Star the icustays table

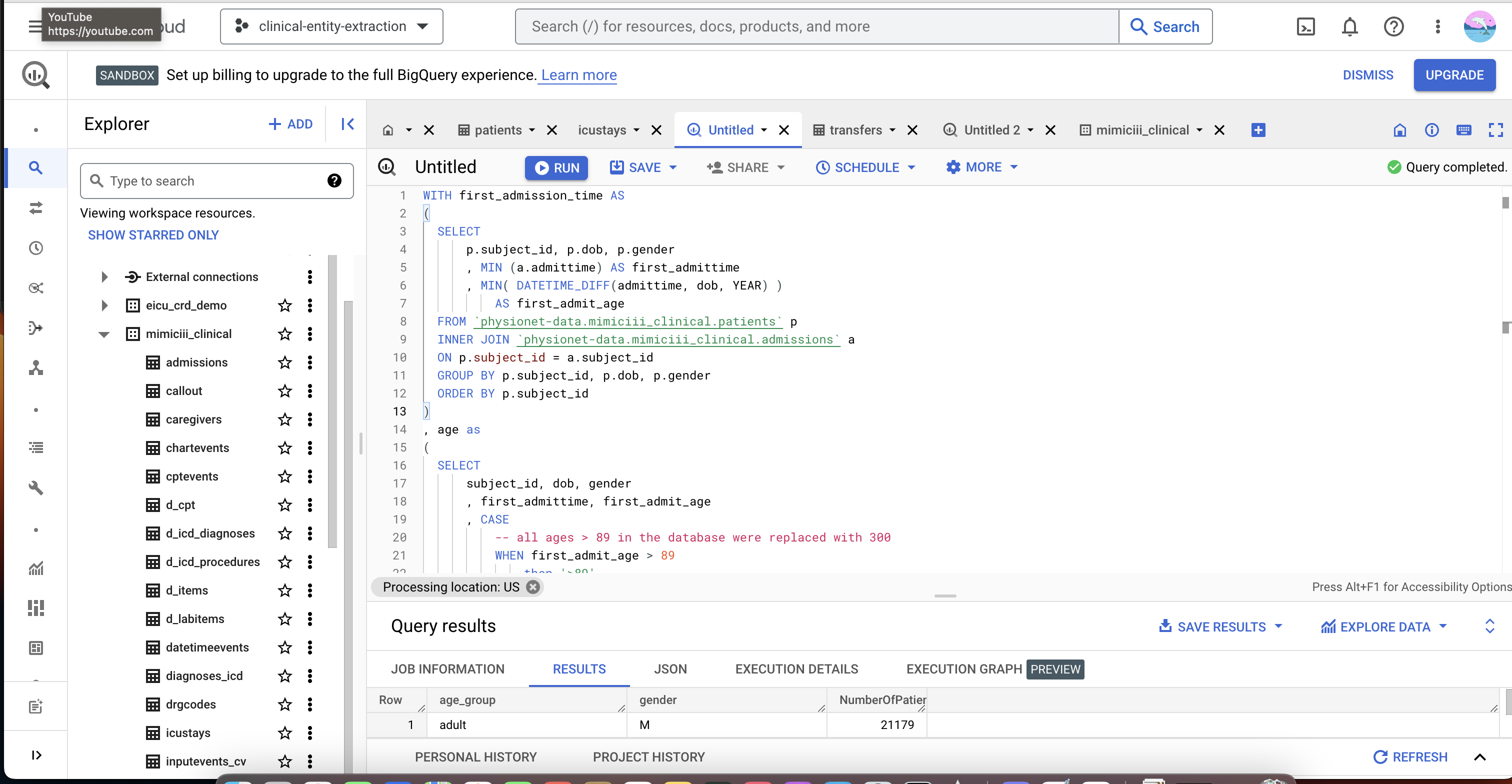tap(284, 733)
